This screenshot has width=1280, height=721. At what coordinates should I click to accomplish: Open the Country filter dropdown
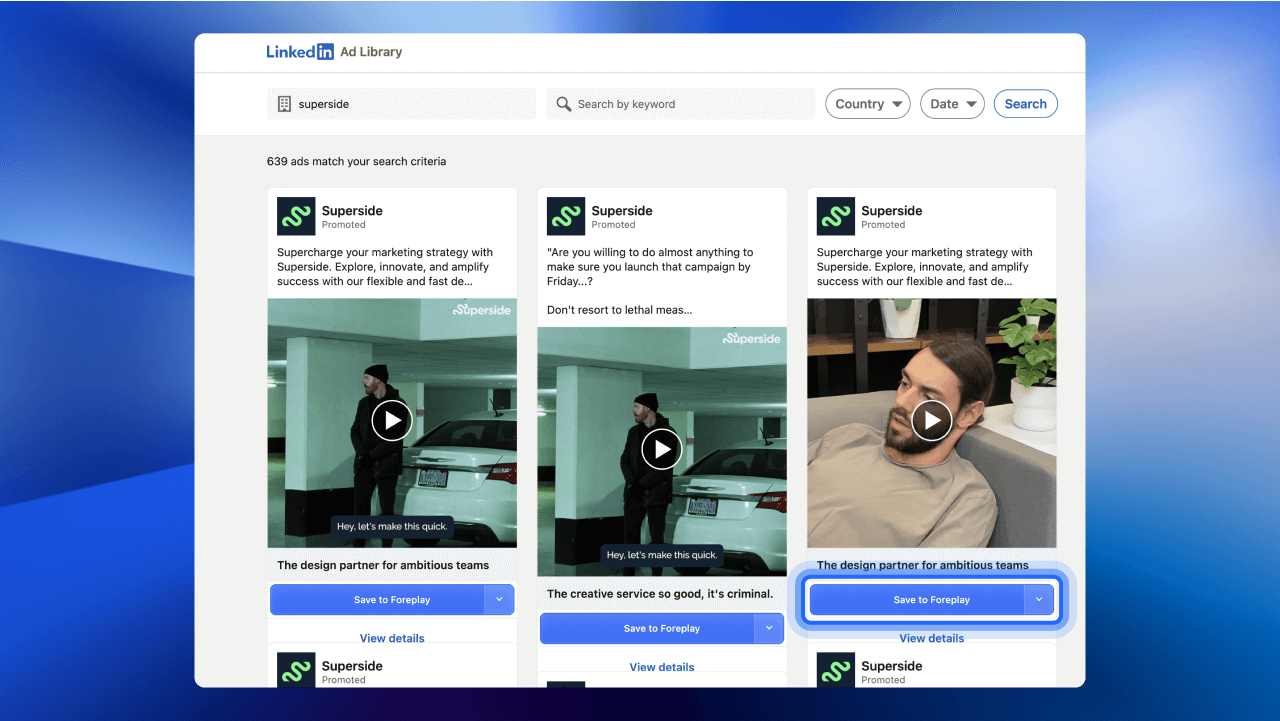[867, 103]
